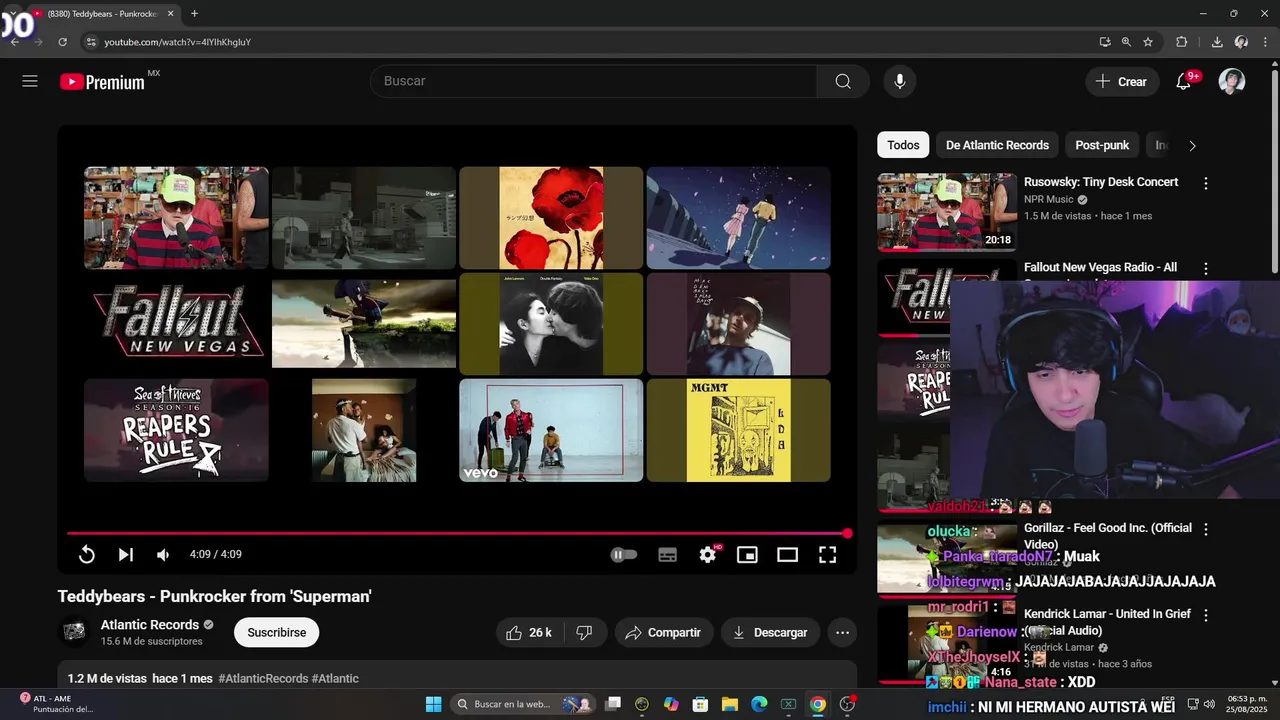Play the vevo endscreen suggestion

[x=551, y=430]
